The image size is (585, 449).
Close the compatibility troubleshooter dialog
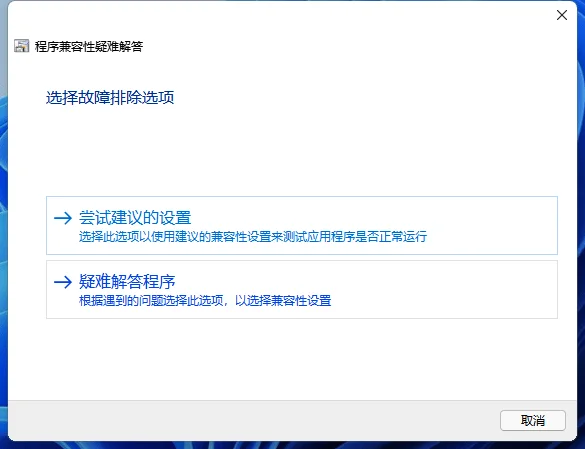(561, 15)
